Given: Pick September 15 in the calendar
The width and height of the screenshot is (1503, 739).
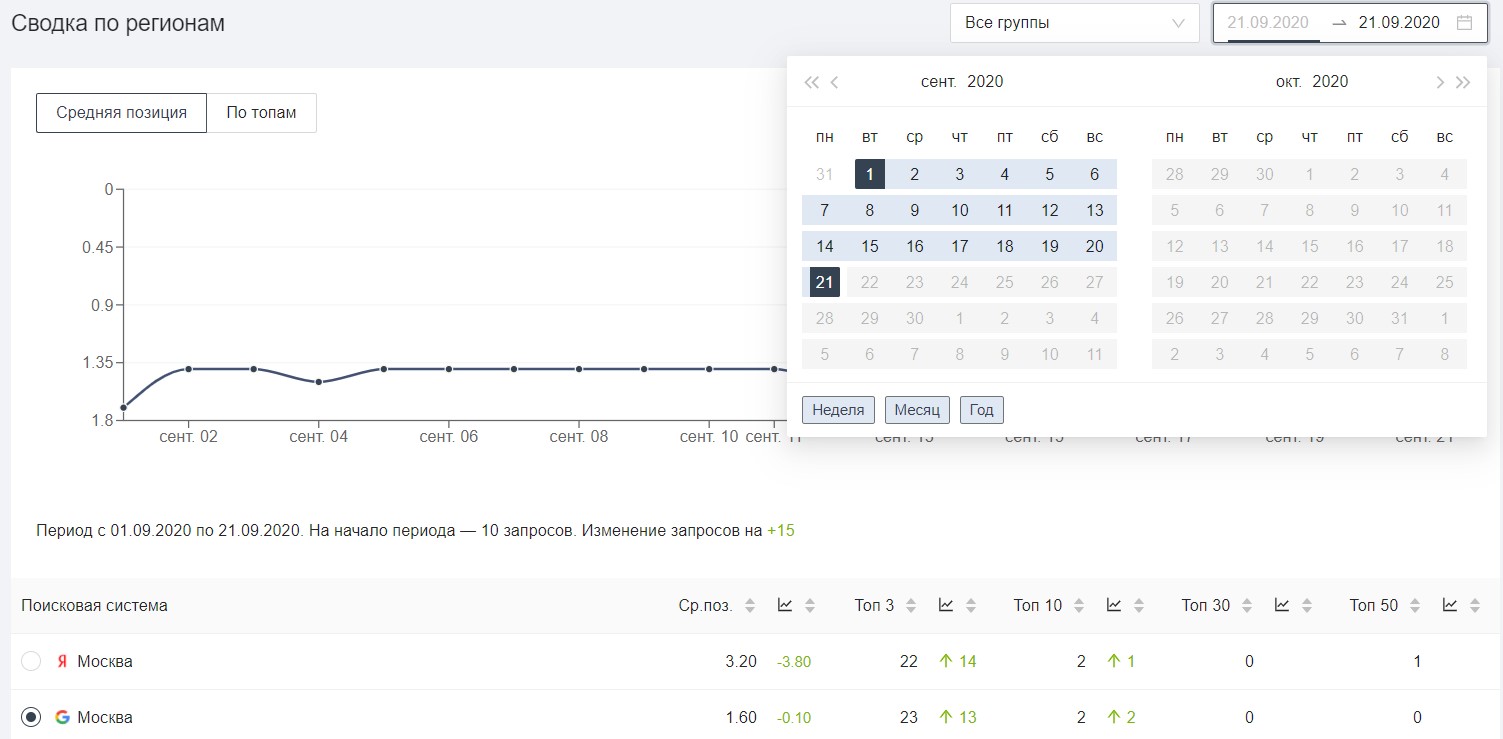Looking at the screenshot, I should click(870, 246).
